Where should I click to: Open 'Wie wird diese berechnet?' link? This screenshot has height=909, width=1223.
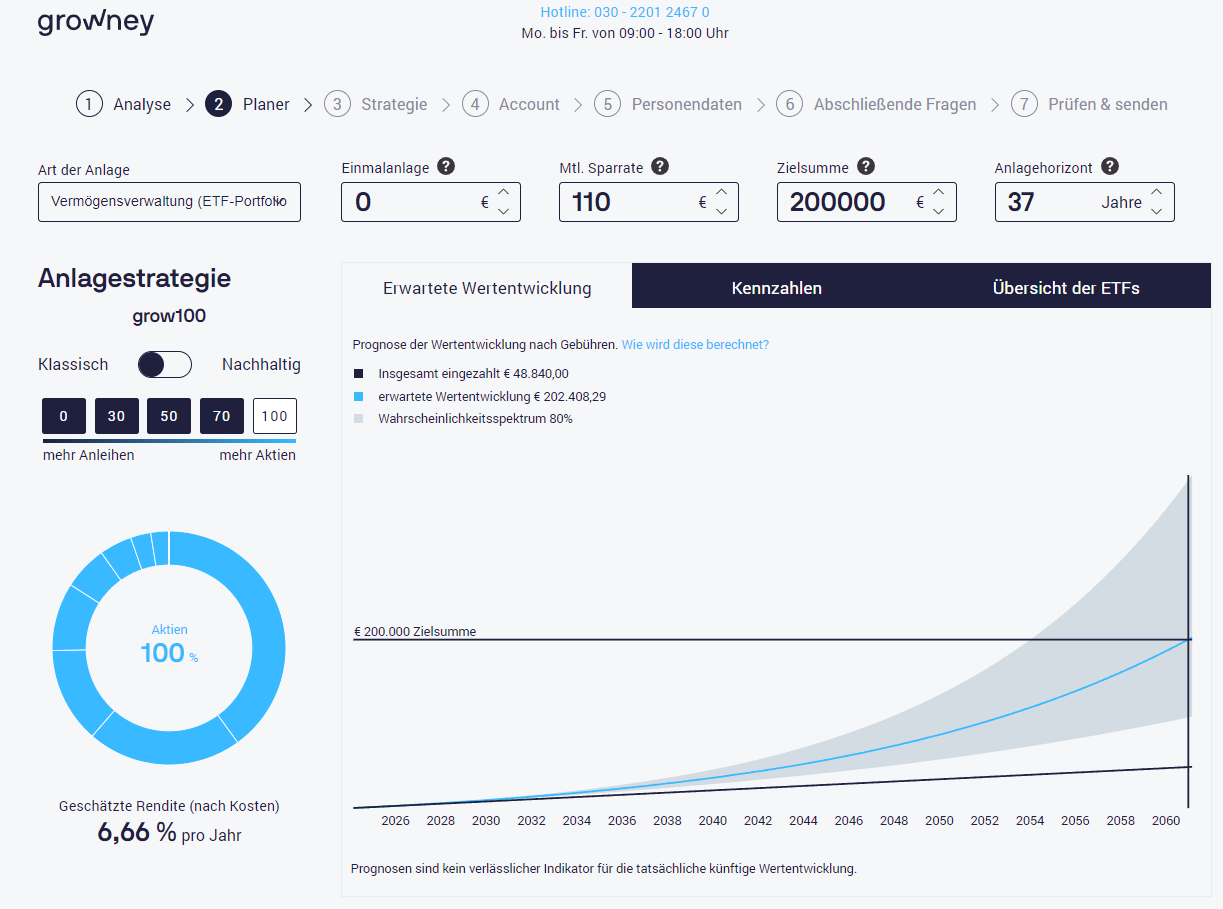pos(695,345)
